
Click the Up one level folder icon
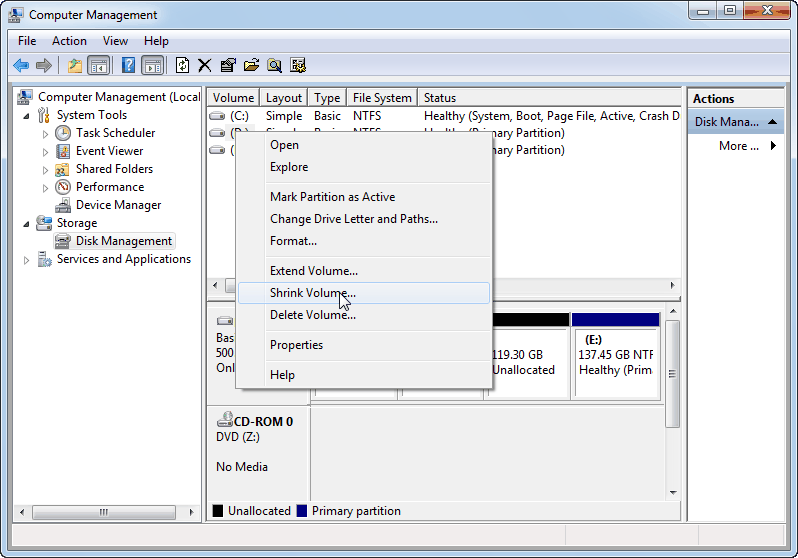pyautogui.click(x=75, y=65)
